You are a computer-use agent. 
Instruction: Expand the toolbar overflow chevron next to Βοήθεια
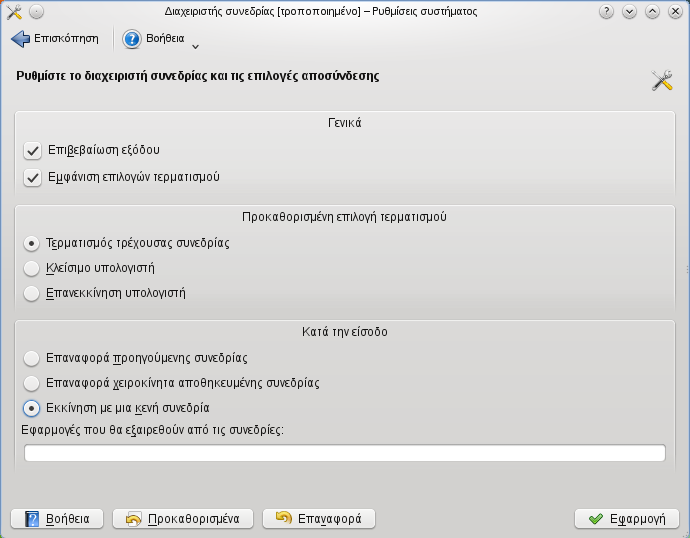pyautogui.click(x=195, y=47)
